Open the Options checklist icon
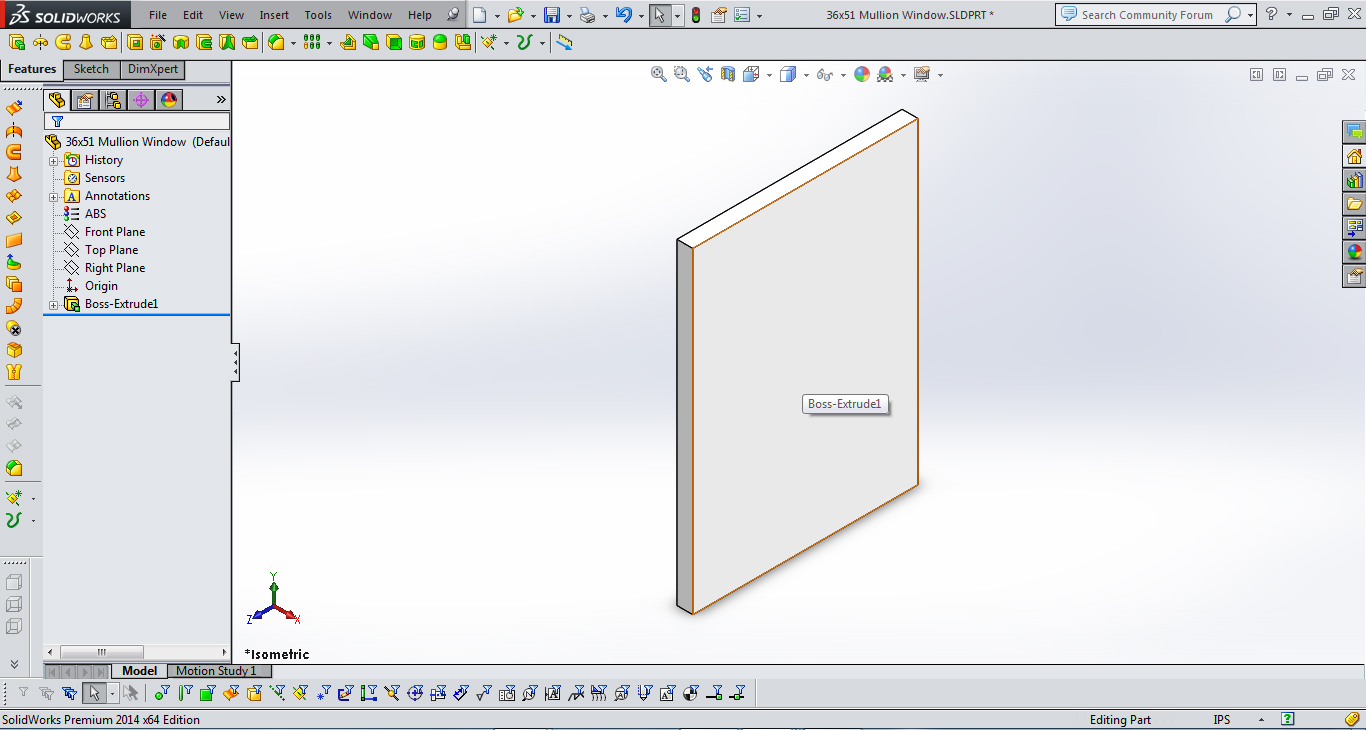This screenshot has height=730, width=1366. [741, 15]
